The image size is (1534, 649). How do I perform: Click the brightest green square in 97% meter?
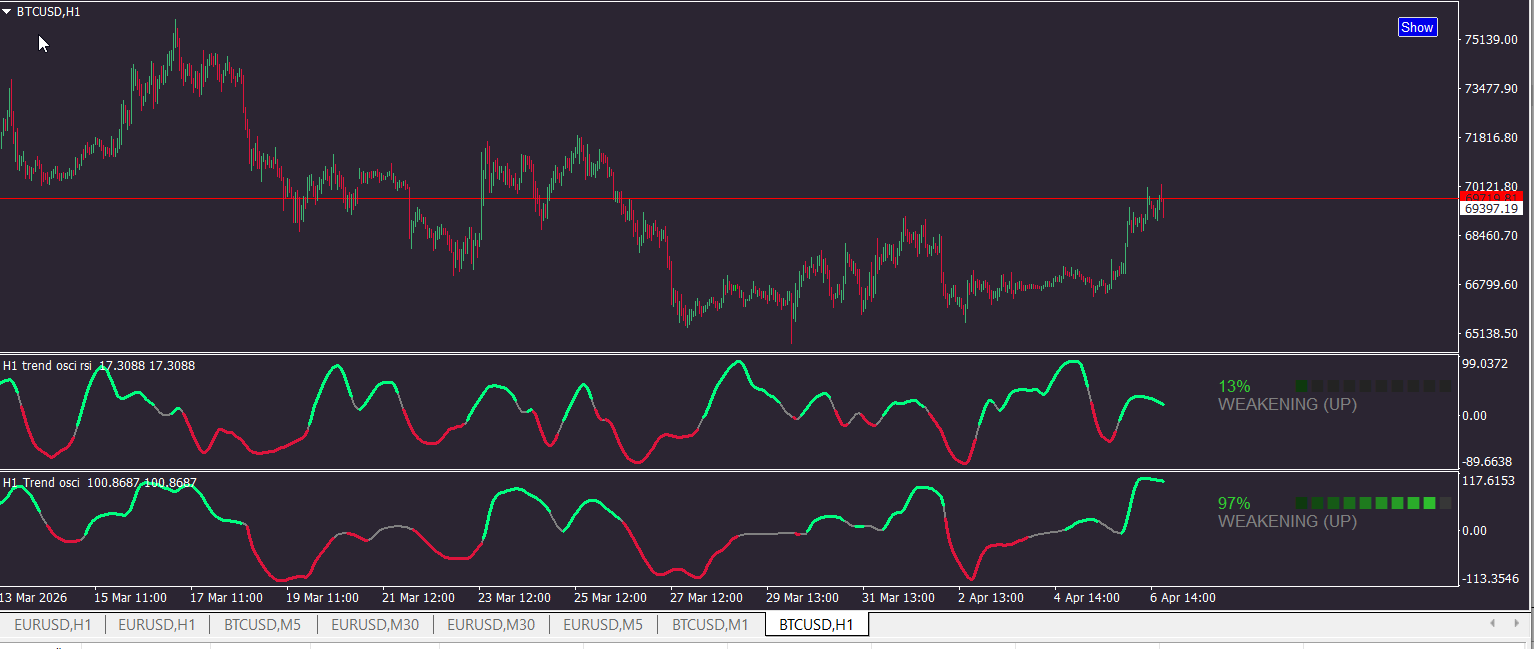1429,503
